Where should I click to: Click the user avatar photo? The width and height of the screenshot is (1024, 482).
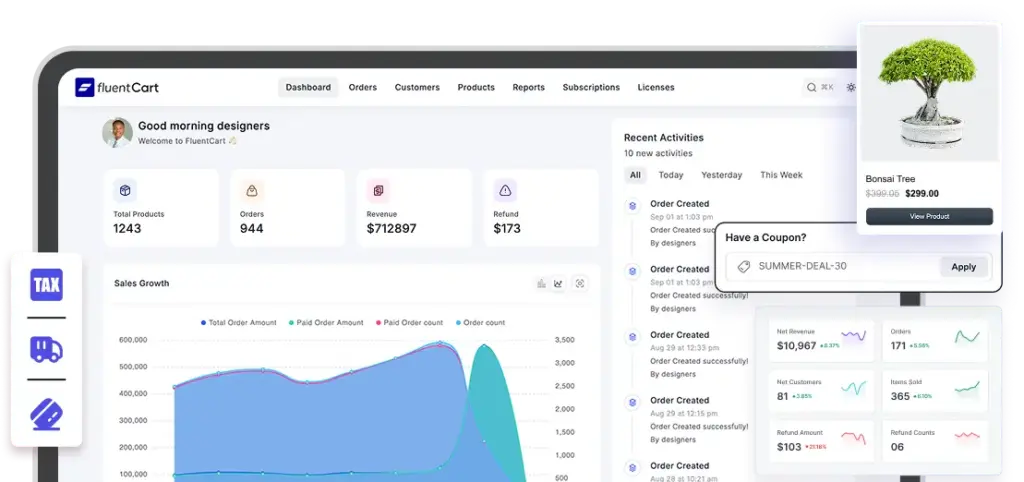[x=118, y=132]
